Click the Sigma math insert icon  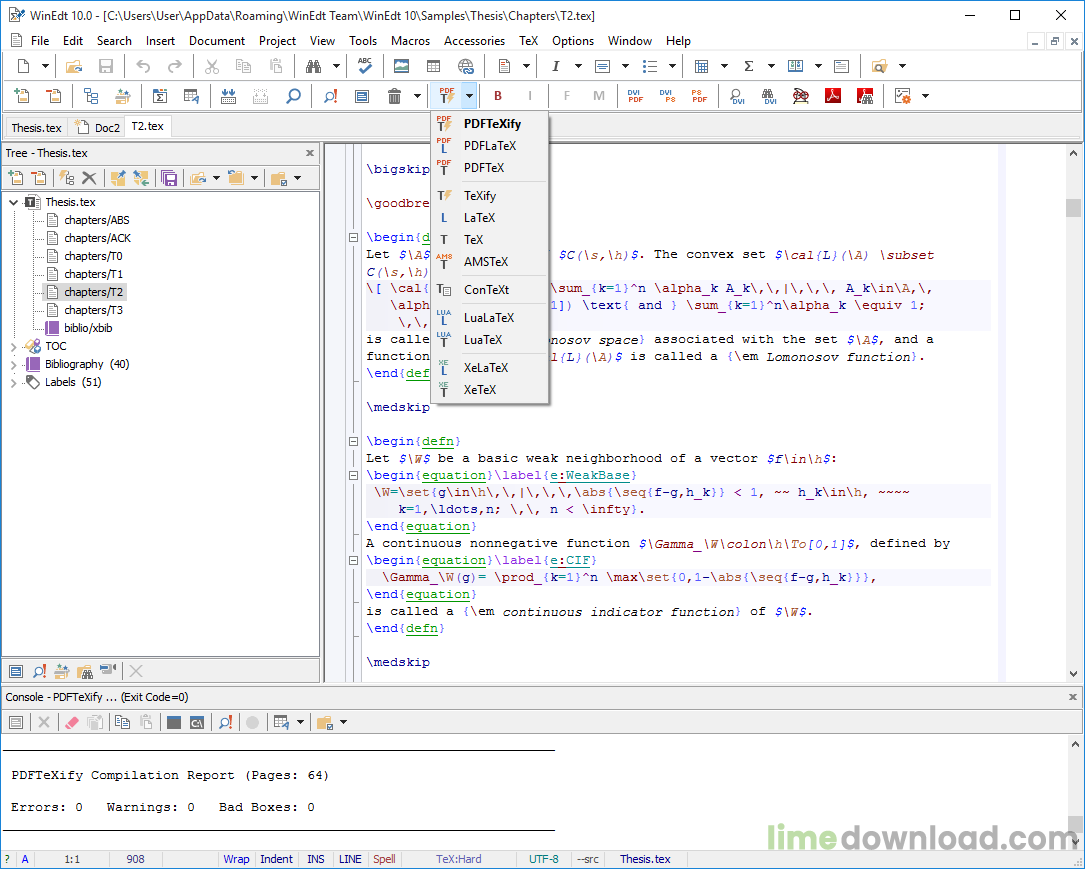click(x=749, y=66)
